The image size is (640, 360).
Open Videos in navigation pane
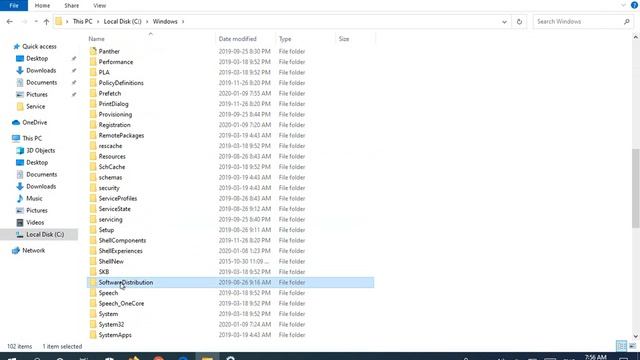35,222
